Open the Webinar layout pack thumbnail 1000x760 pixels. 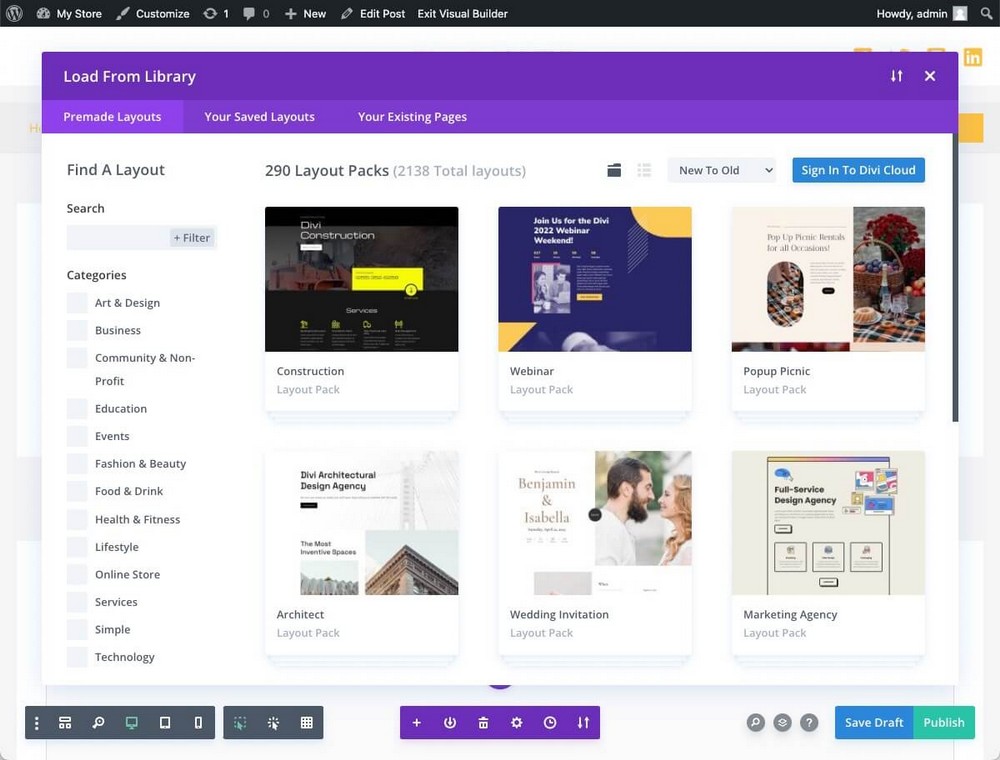(594, 279)
